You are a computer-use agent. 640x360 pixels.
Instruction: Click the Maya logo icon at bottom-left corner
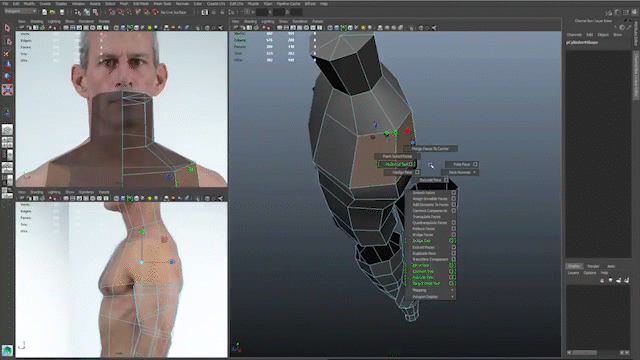point(7,350)
